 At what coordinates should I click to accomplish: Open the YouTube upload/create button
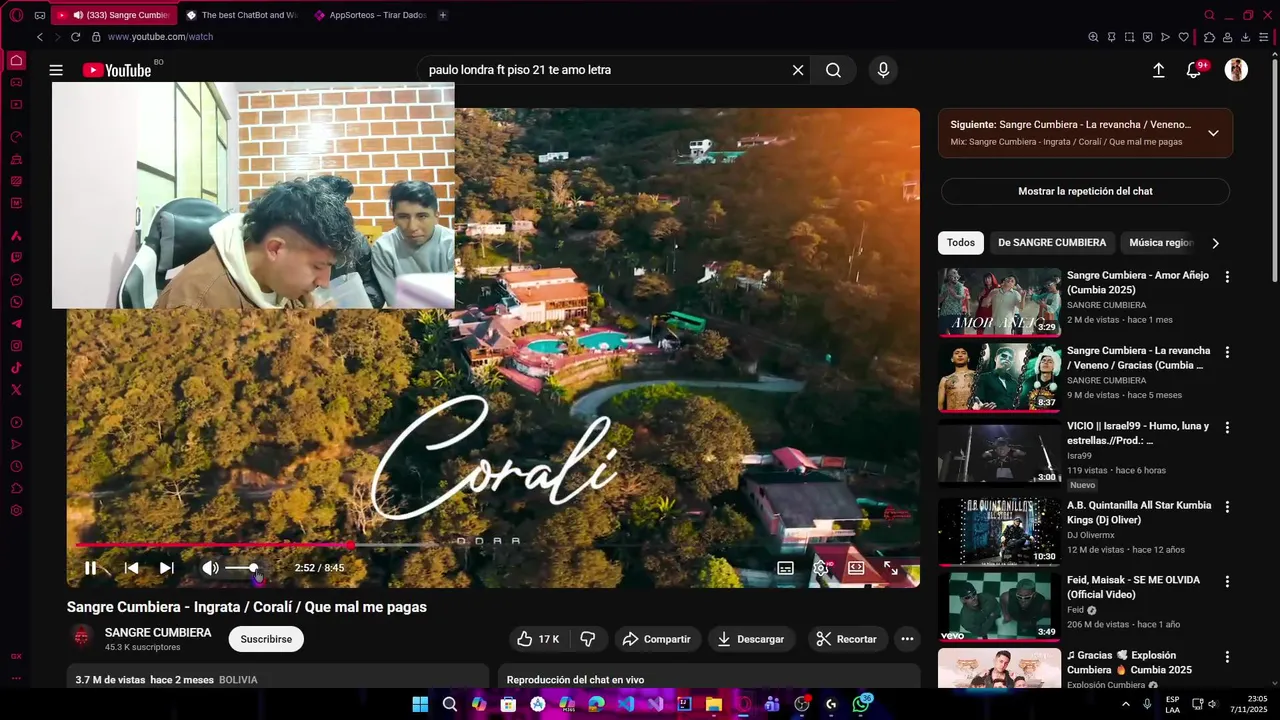(1158, 70)
